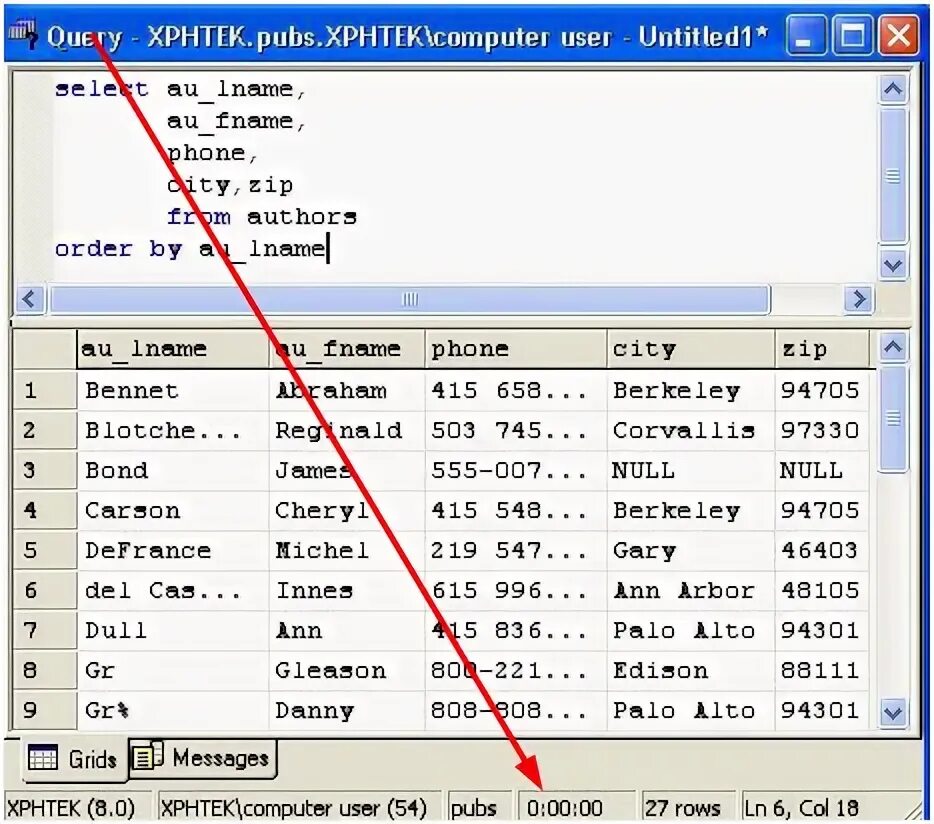This screenshot has height=824, width=934.
Task: Click the city column header
Action: click(x=690, y=349)
